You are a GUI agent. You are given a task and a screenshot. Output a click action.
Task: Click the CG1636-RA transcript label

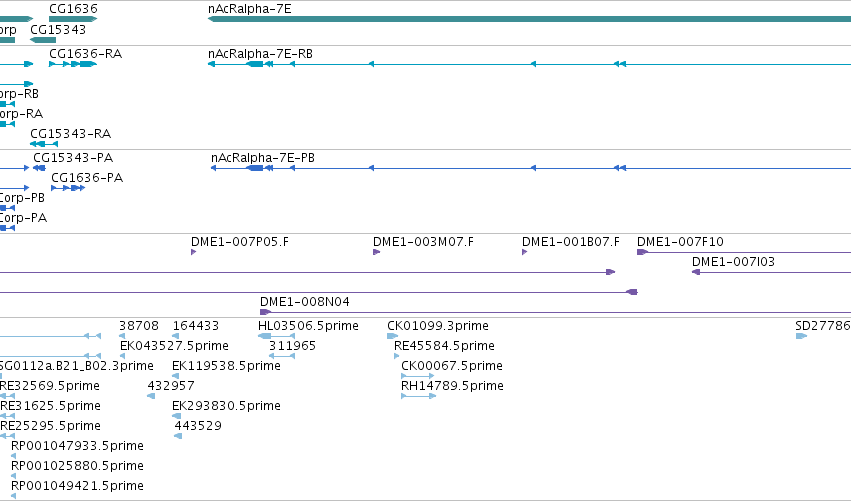tap(86, 54)
